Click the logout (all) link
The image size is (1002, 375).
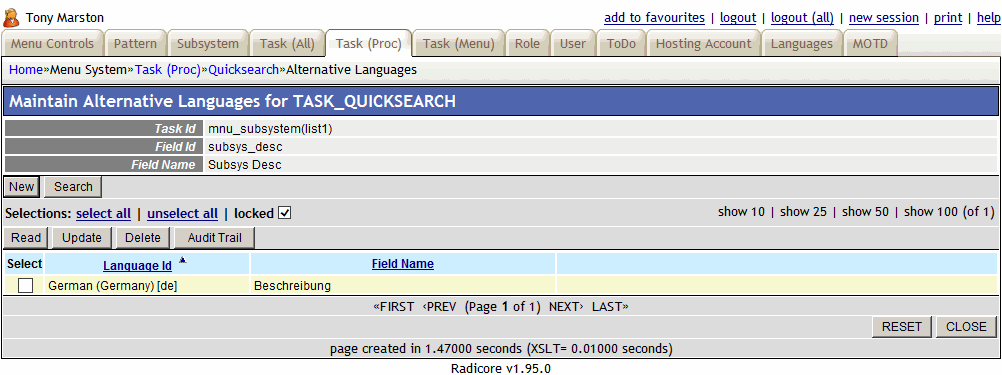click(x=802, y=18)
